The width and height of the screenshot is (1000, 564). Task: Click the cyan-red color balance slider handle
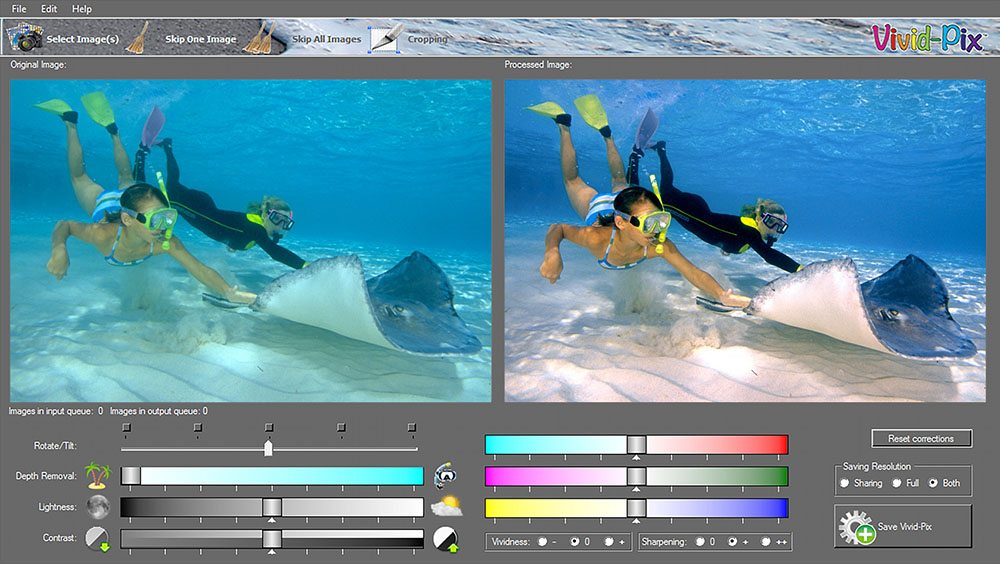pos(636,445)
